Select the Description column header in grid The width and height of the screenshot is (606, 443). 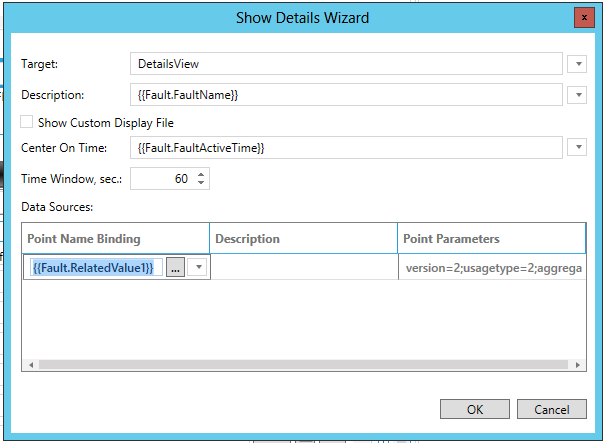pos(303,239)
